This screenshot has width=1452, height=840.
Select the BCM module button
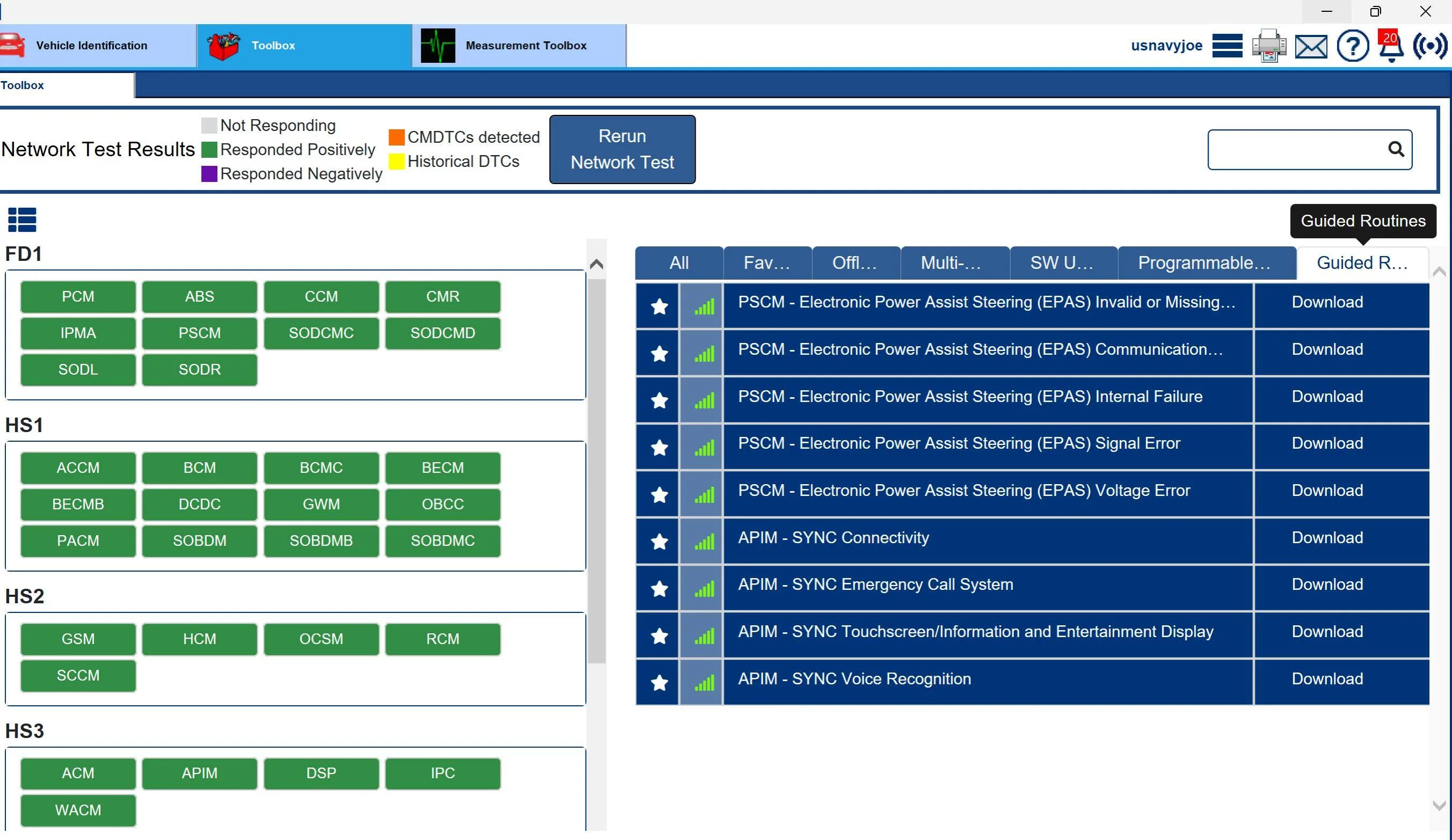pyautogui.click(x=199, y=468)
